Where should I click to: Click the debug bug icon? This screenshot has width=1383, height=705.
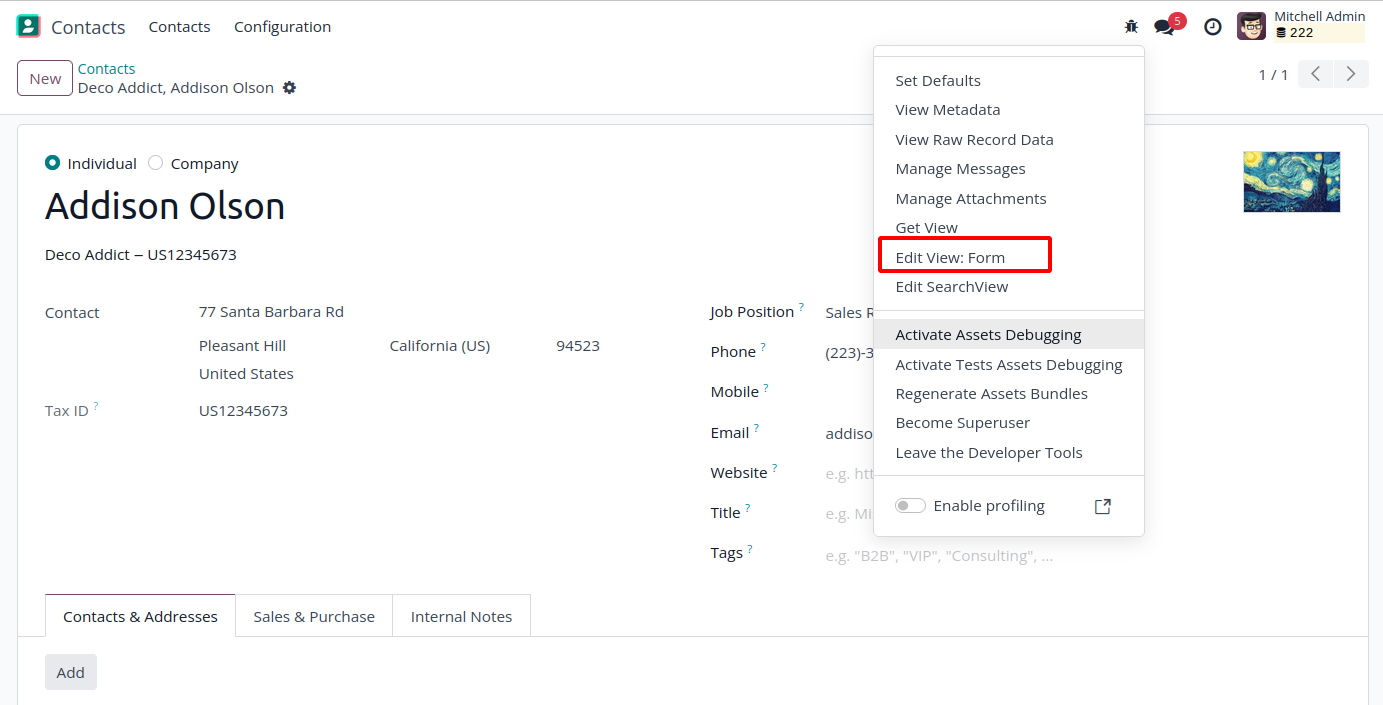(x=1131, y=27)
